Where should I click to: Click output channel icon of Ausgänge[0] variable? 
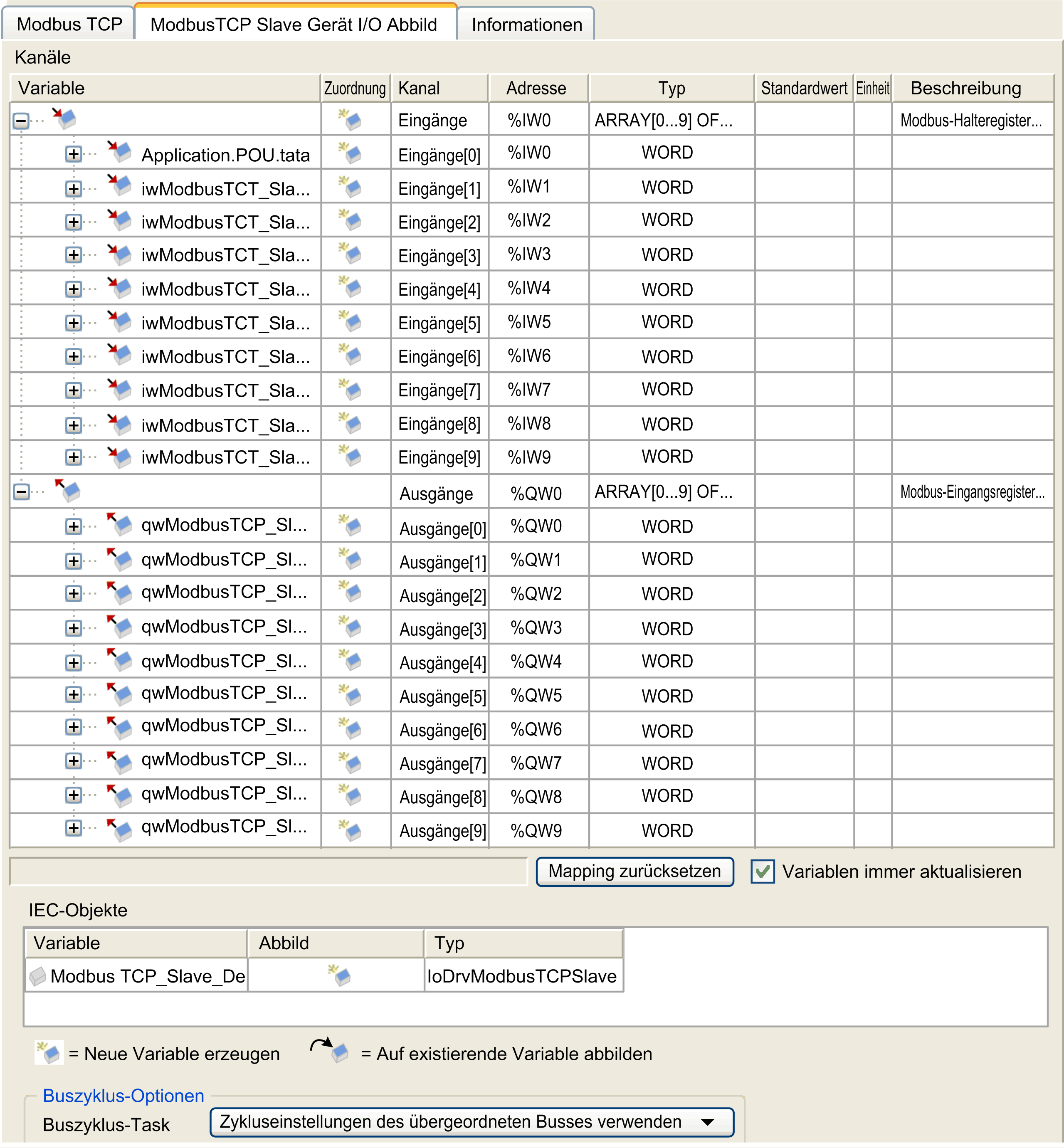[120, 524]
